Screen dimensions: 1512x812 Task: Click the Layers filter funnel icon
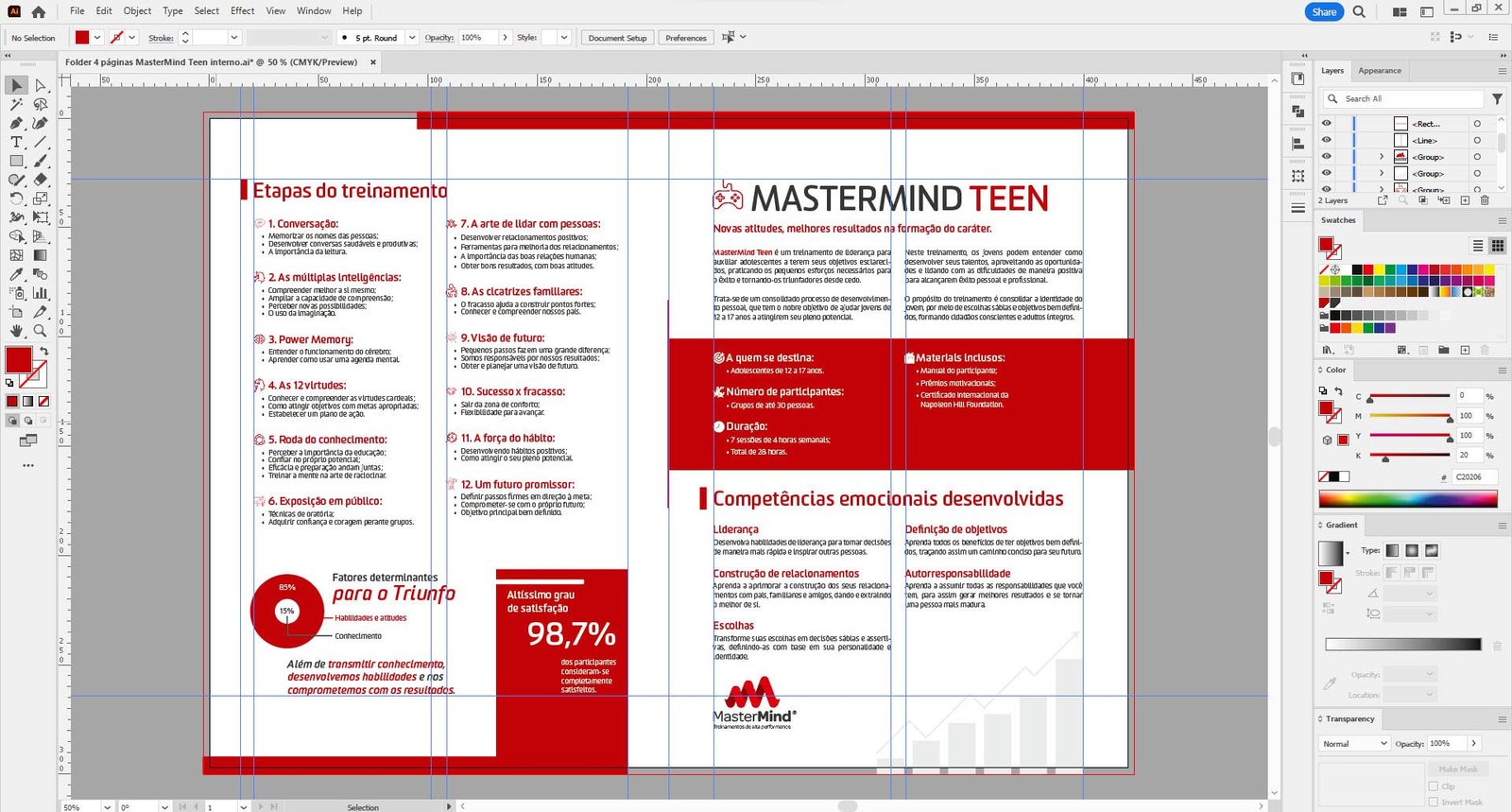coord(1497,98)
